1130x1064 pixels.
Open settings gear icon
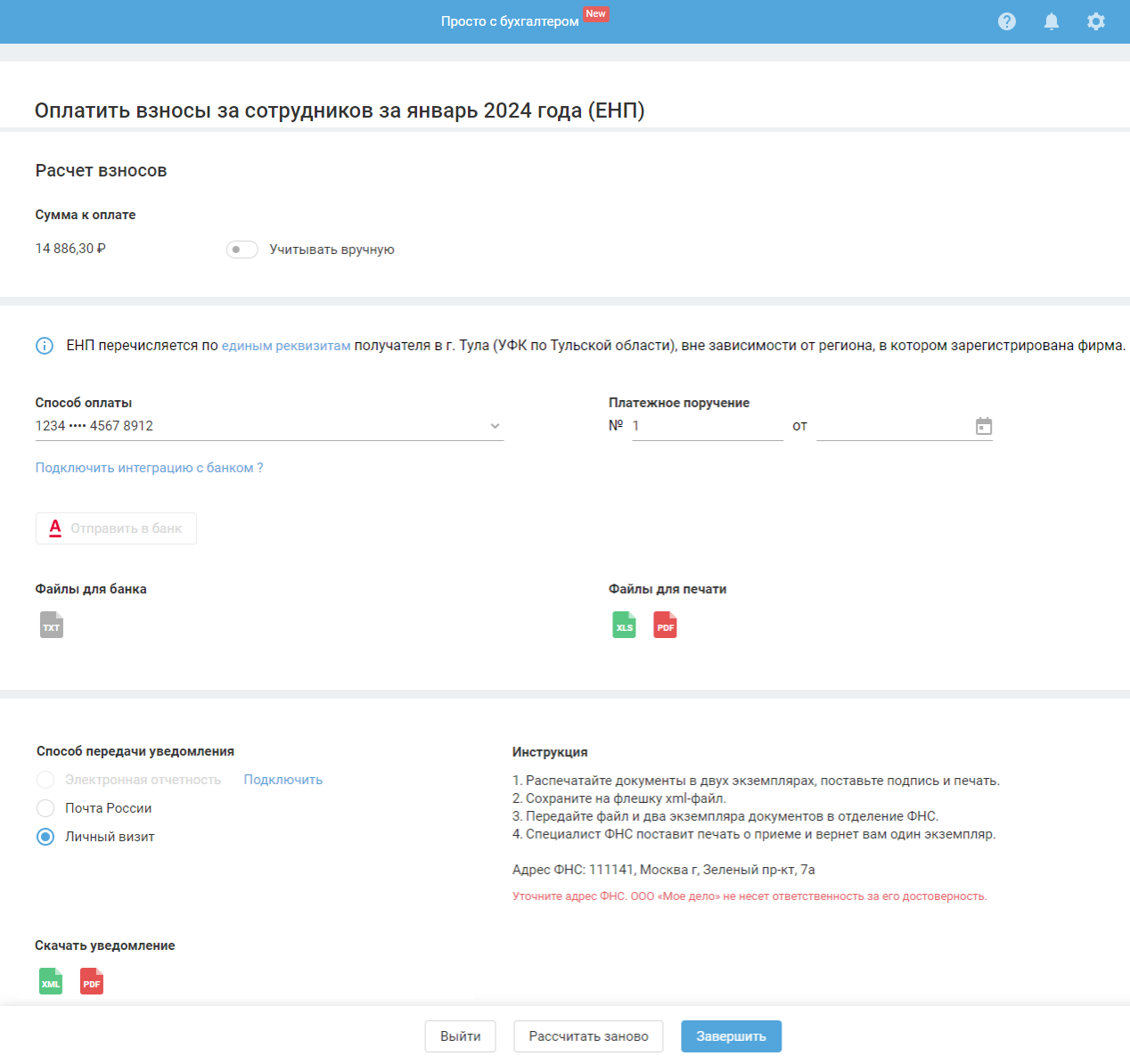pos(1096,21)
